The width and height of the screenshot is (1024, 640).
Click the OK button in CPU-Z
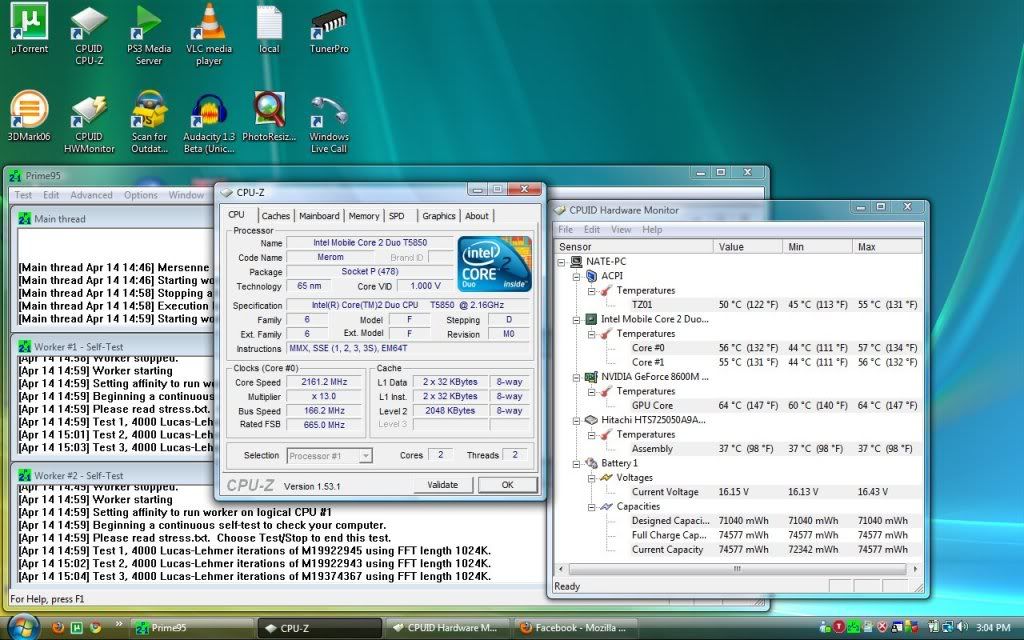coord(507,485)
